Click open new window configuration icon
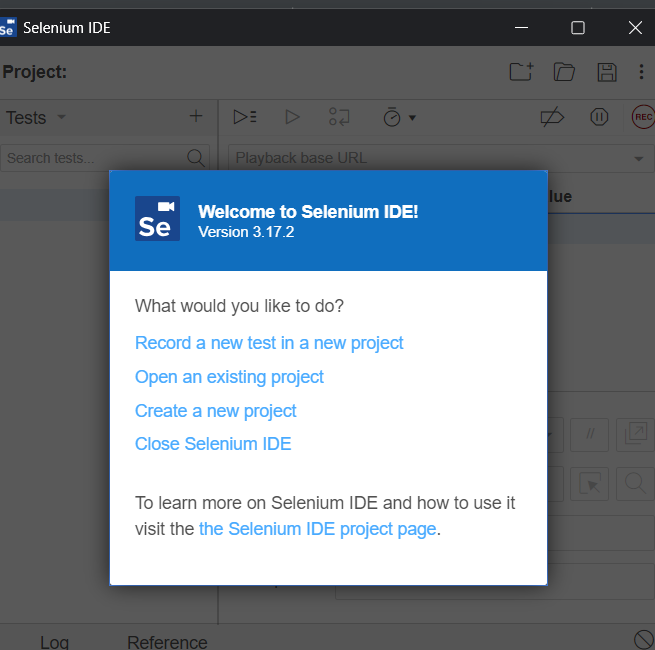 pyautogui.click(x=635, y=434)
